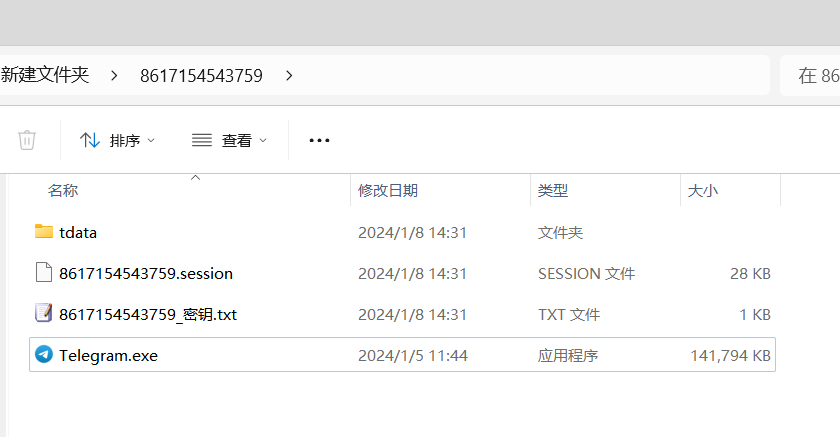
Task: Sort by 大小 column header
Action: coord(702,190)
